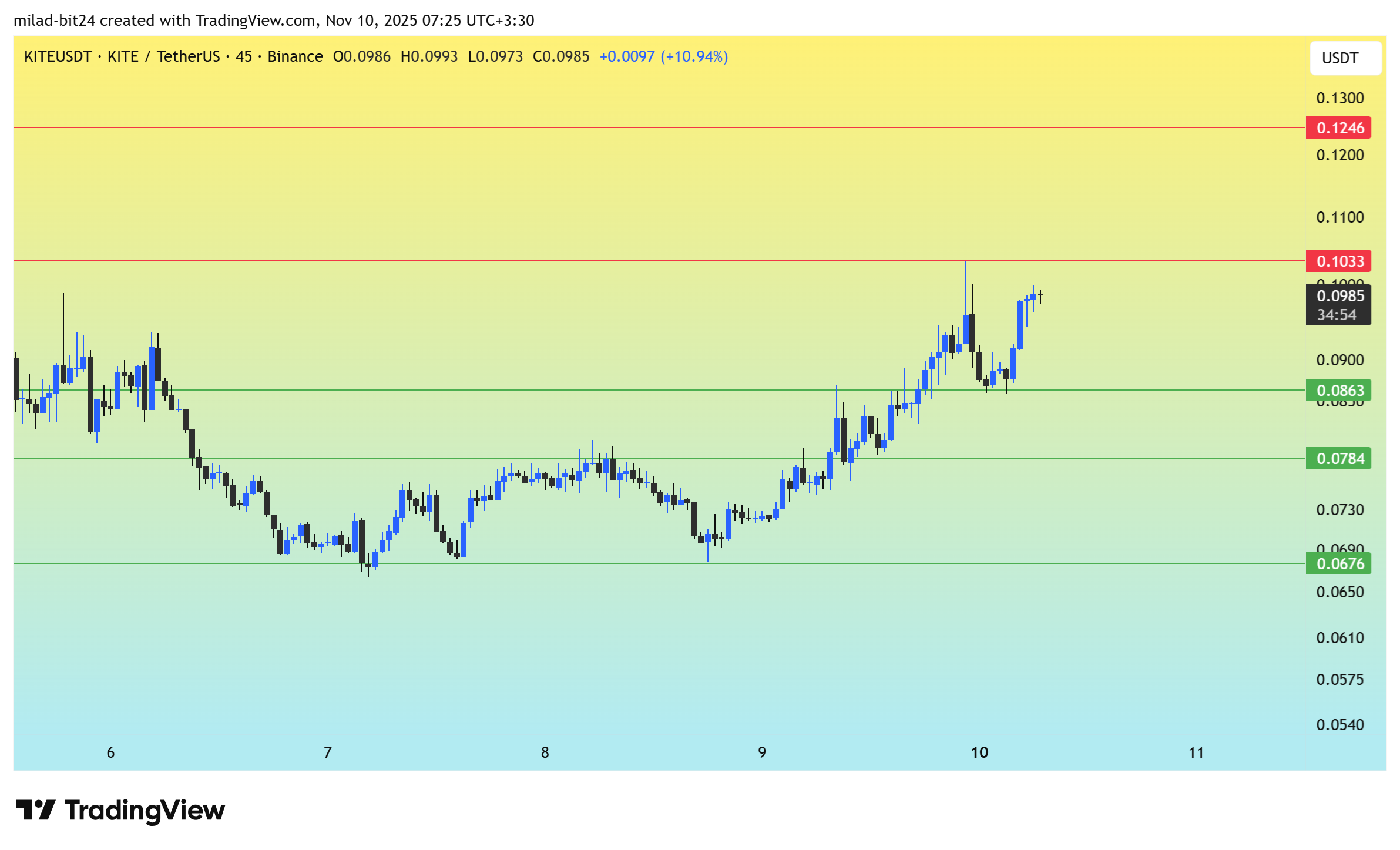Click the +10.94% change value
1400x850 pixels.
coord(694,56)
